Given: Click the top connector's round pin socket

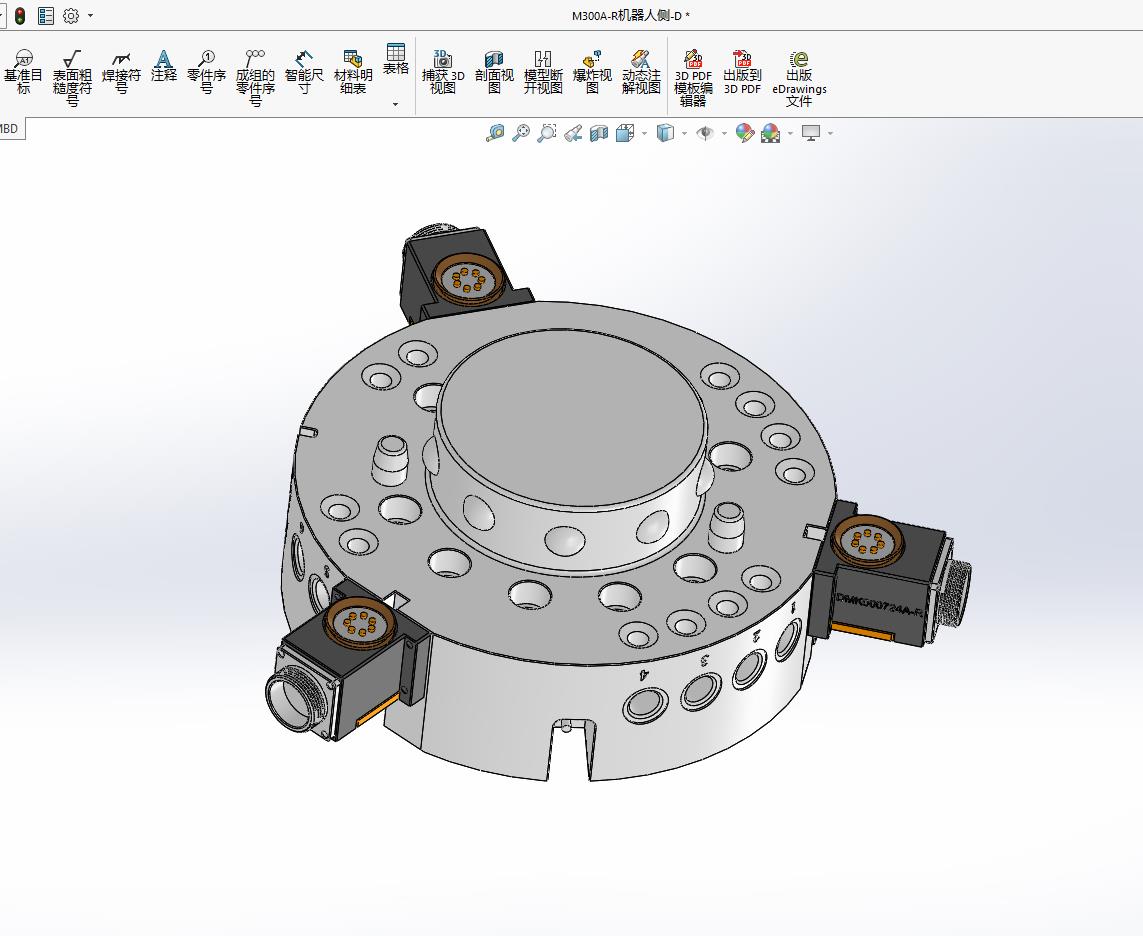Looking at the screenshot, I should tap(467, 278).
